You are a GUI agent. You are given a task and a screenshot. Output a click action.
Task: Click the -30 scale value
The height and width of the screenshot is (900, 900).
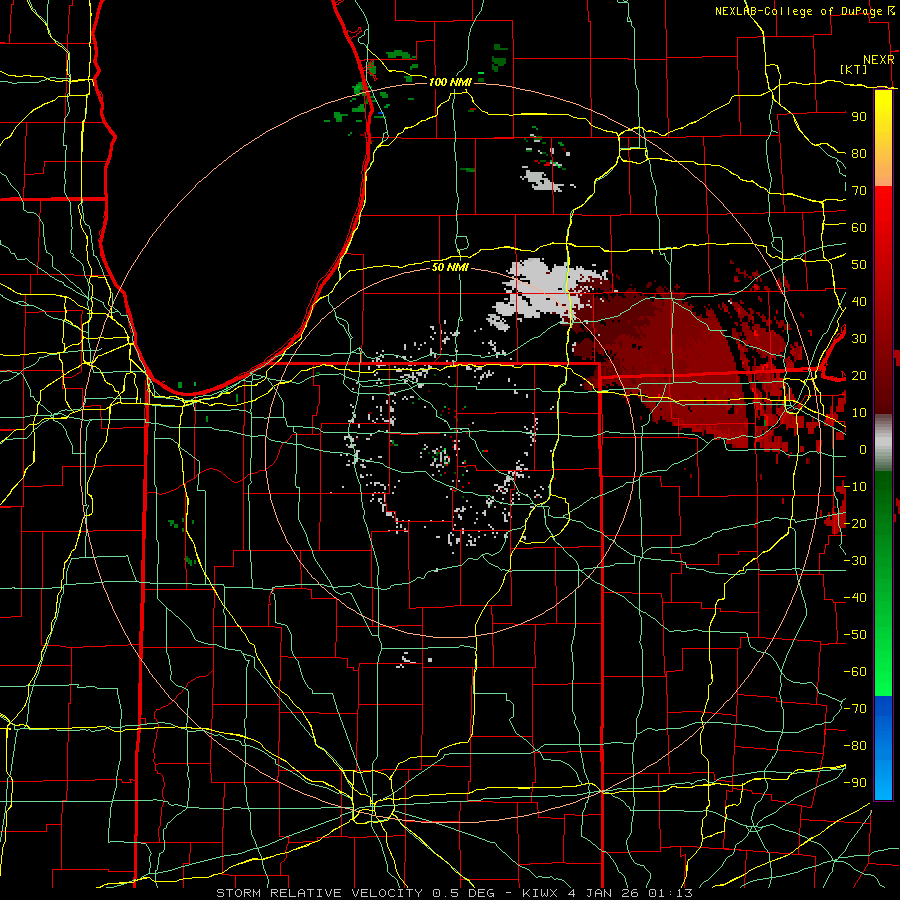pos(856,561)
